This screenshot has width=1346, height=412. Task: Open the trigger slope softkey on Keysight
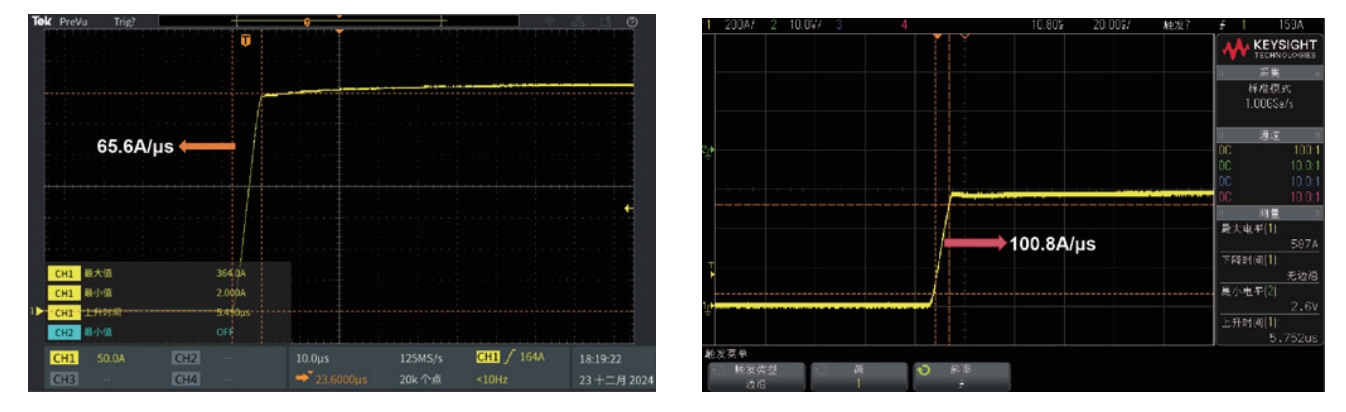958,376
